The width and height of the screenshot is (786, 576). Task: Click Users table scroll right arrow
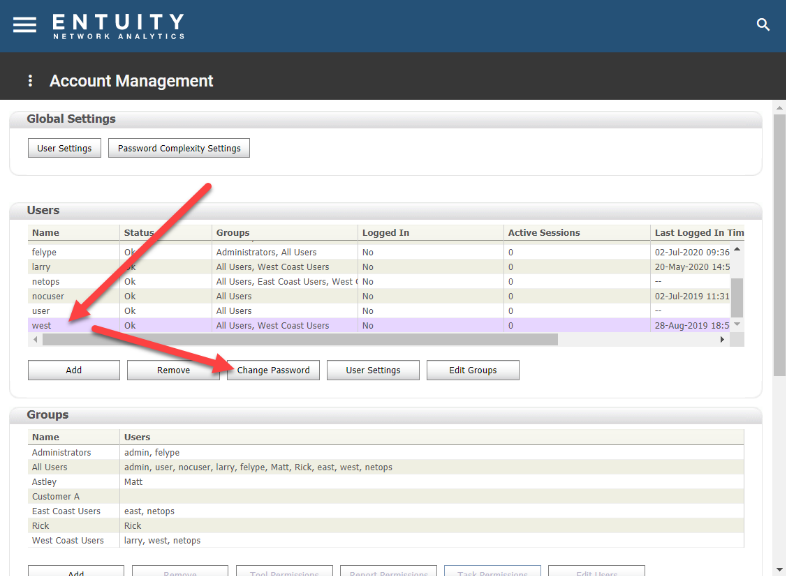[x=722, y=339]
